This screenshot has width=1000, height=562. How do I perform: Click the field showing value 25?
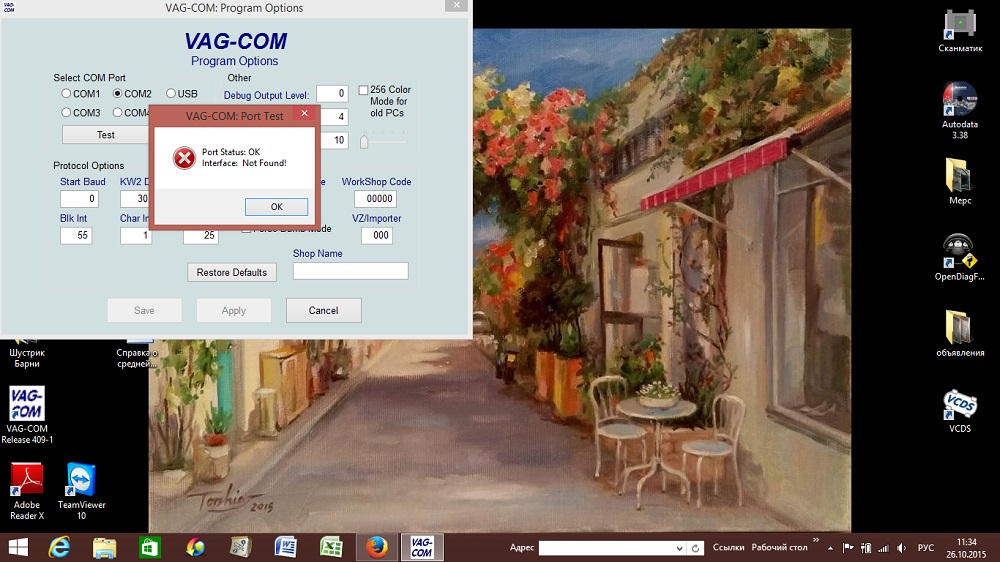201,235
